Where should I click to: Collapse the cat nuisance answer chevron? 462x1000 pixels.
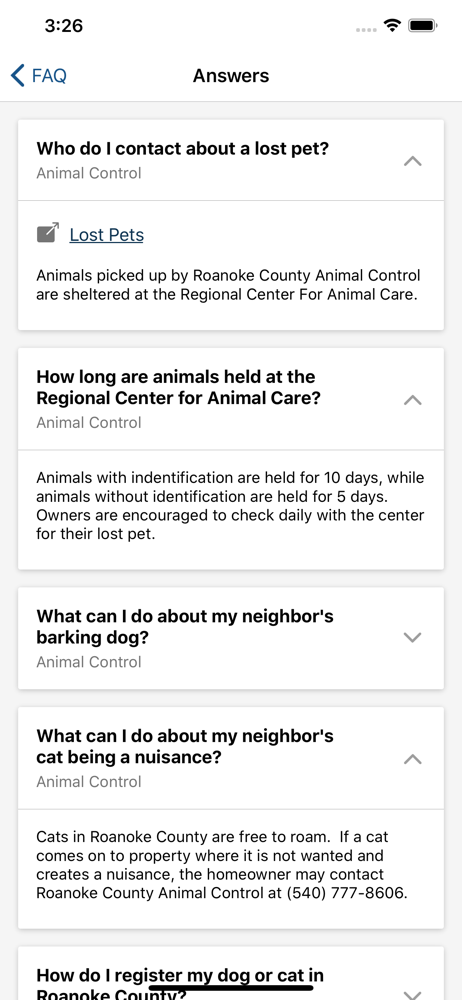413,759
